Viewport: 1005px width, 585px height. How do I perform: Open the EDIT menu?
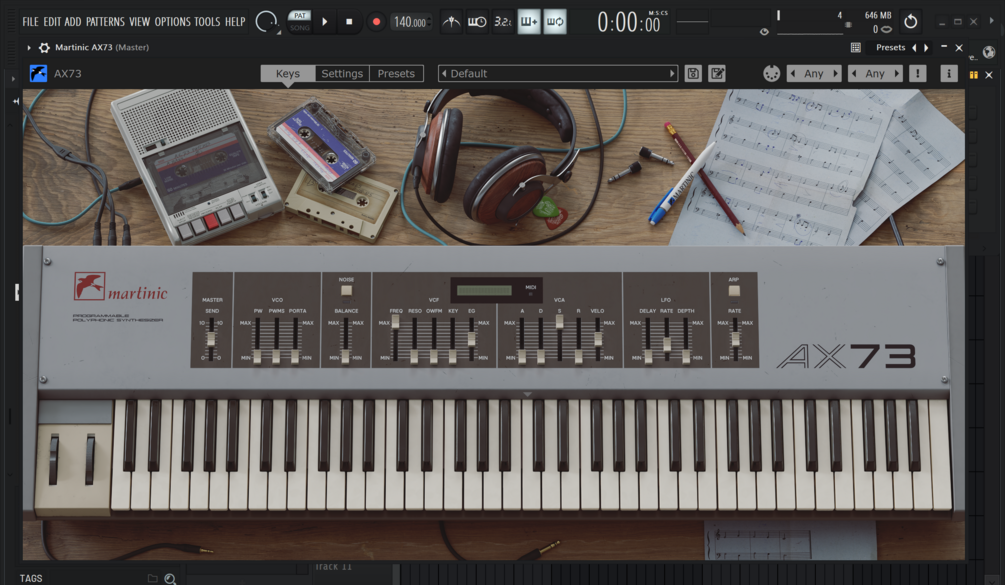click(x=52, y=22)
